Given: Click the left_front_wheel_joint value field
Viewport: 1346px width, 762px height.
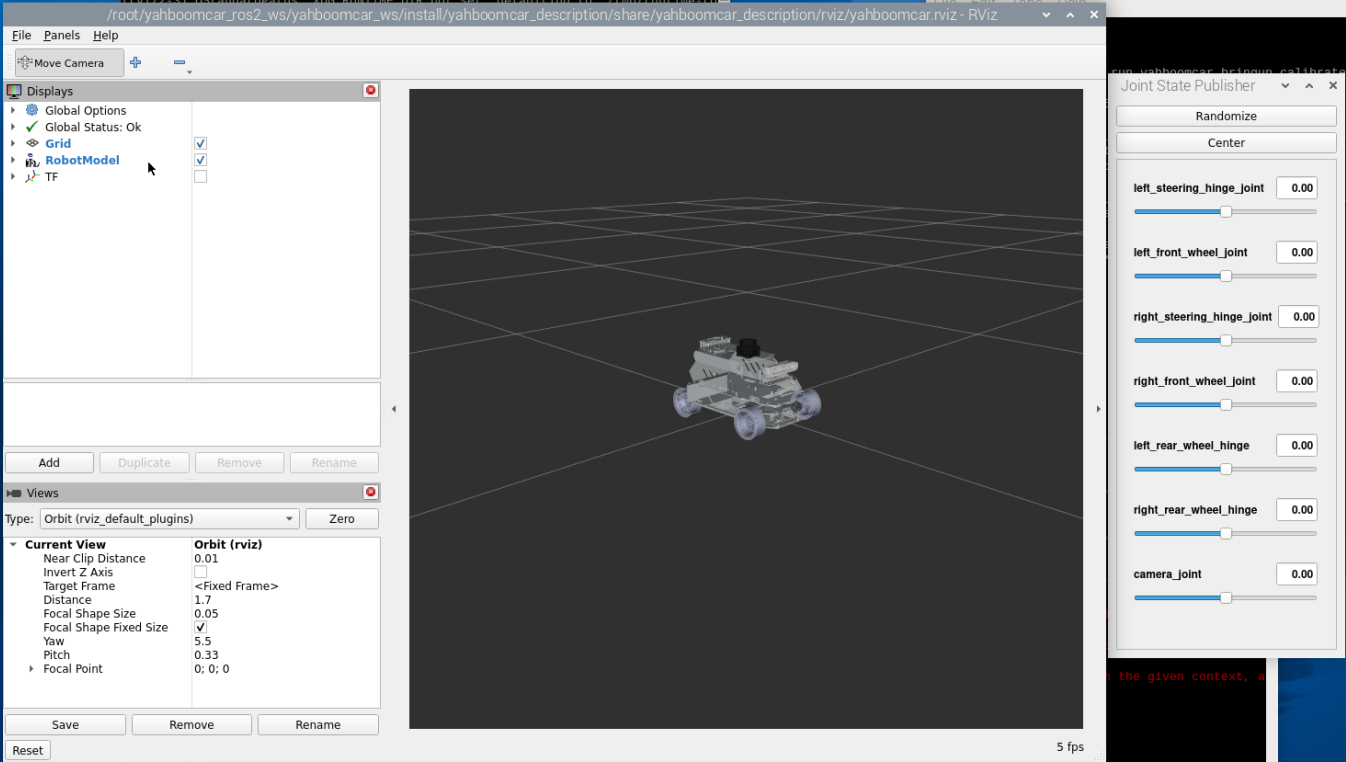Looking at the screenshot, I should pos(1297,252).
